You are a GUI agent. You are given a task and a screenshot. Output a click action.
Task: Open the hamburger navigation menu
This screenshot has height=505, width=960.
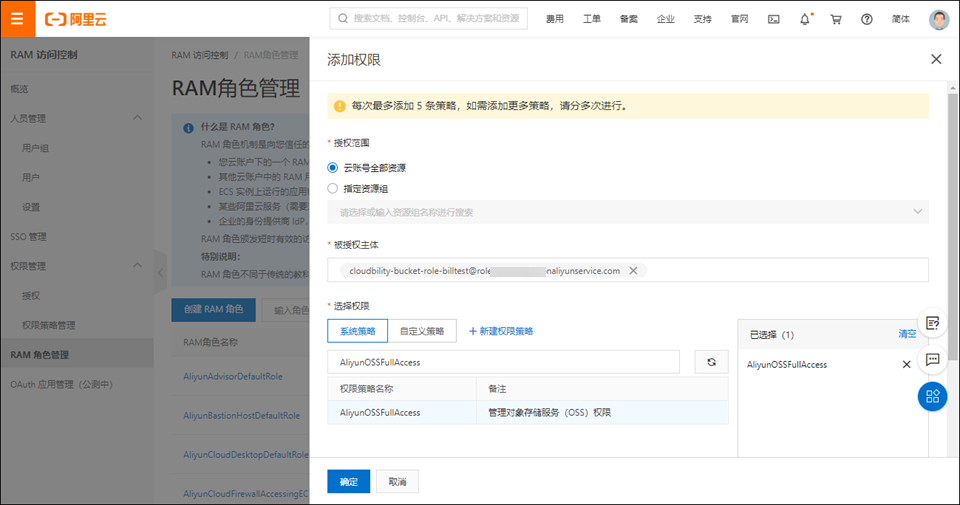tap(17, 18)
